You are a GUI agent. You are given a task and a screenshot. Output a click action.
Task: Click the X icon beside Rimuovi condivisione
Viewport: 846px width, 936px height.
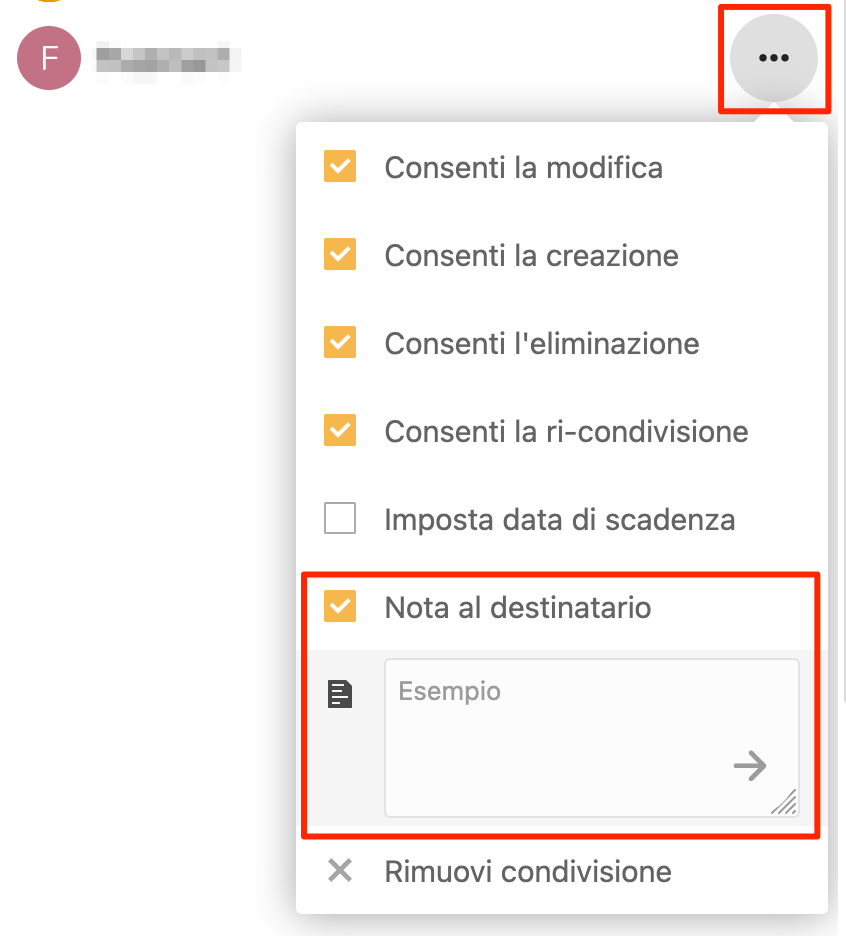(x=340, y=870)
